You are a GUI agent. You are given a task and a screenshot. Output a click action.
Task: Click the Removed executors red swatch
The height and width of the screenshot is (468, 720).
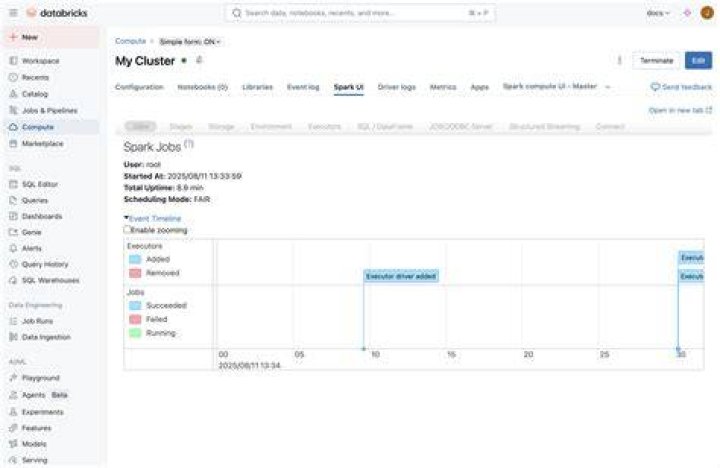coord(135,273)
